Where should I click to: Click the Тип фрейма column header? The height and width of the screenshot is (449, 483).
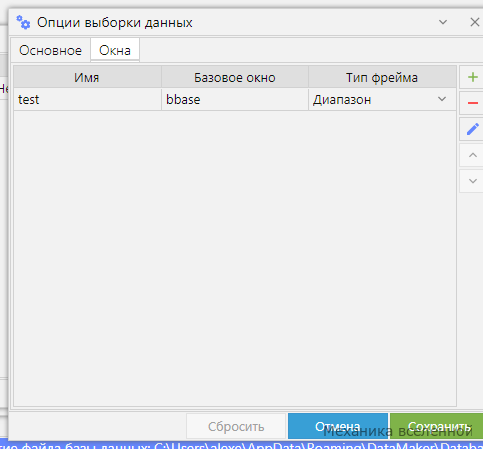382,77
